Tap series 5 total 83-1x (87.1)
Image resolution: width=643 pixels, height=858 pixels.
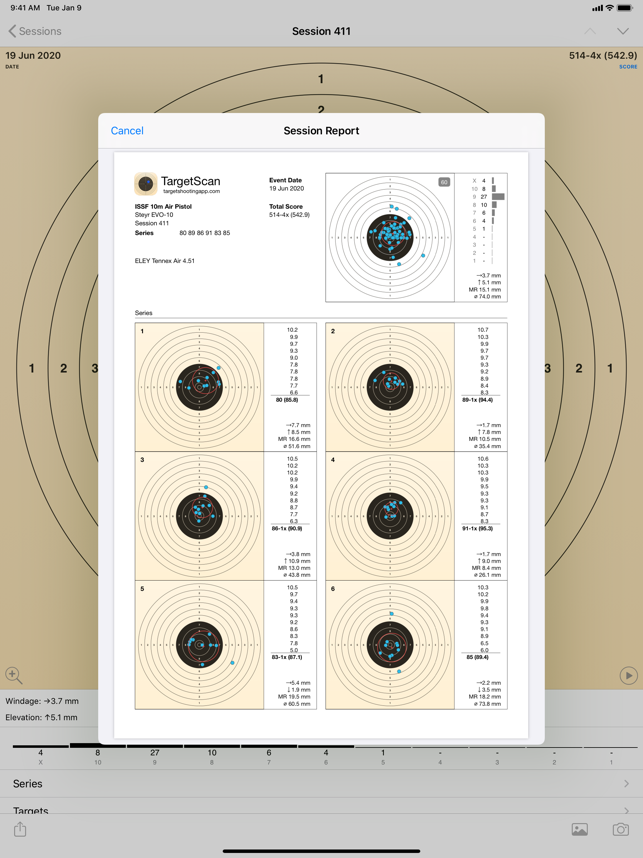(287, 657)
